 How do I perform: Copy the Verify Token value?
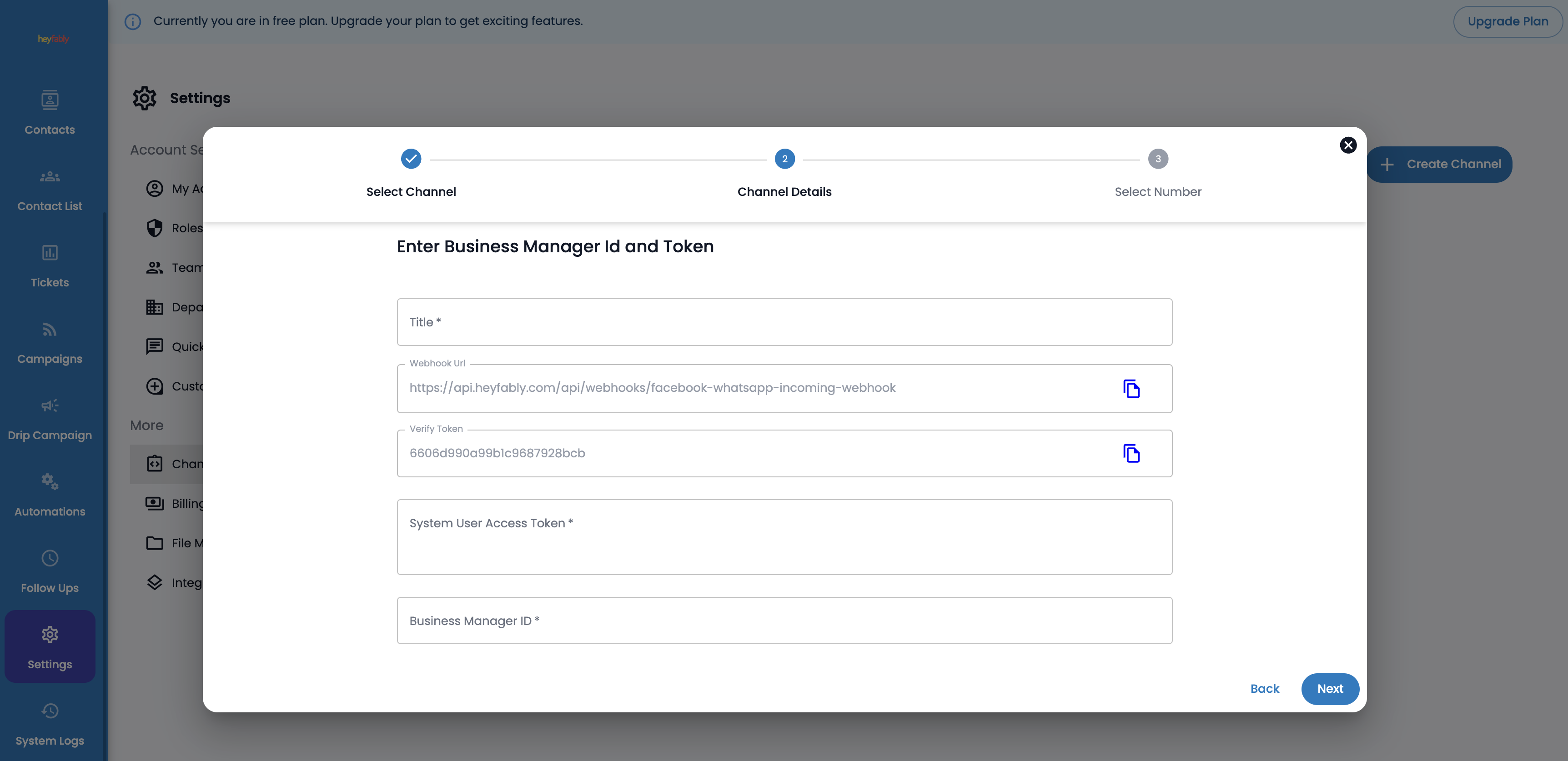pos(1131,453)
